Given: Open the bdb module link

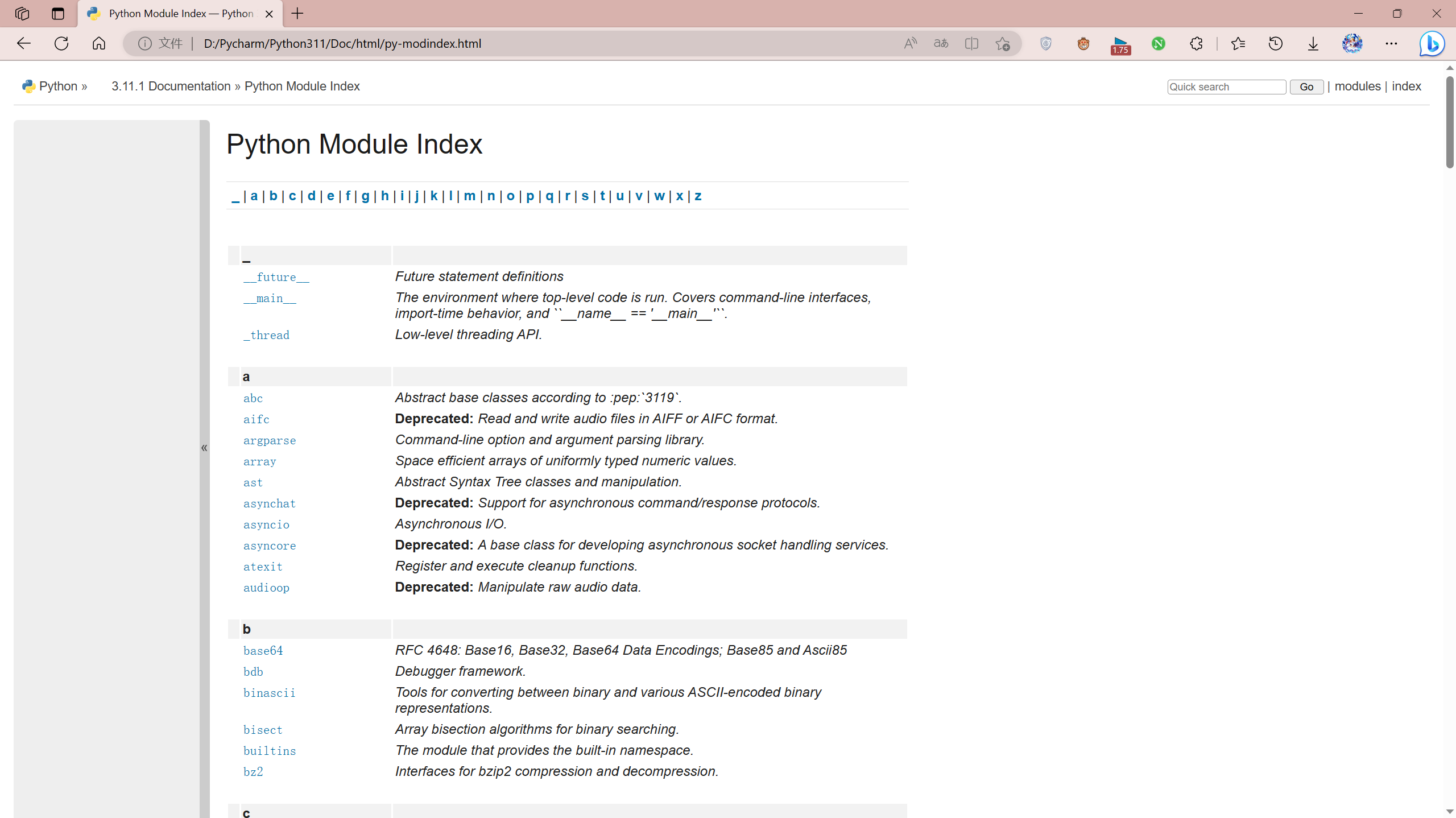Looking at the screenshot, I should tap(253, 672).
